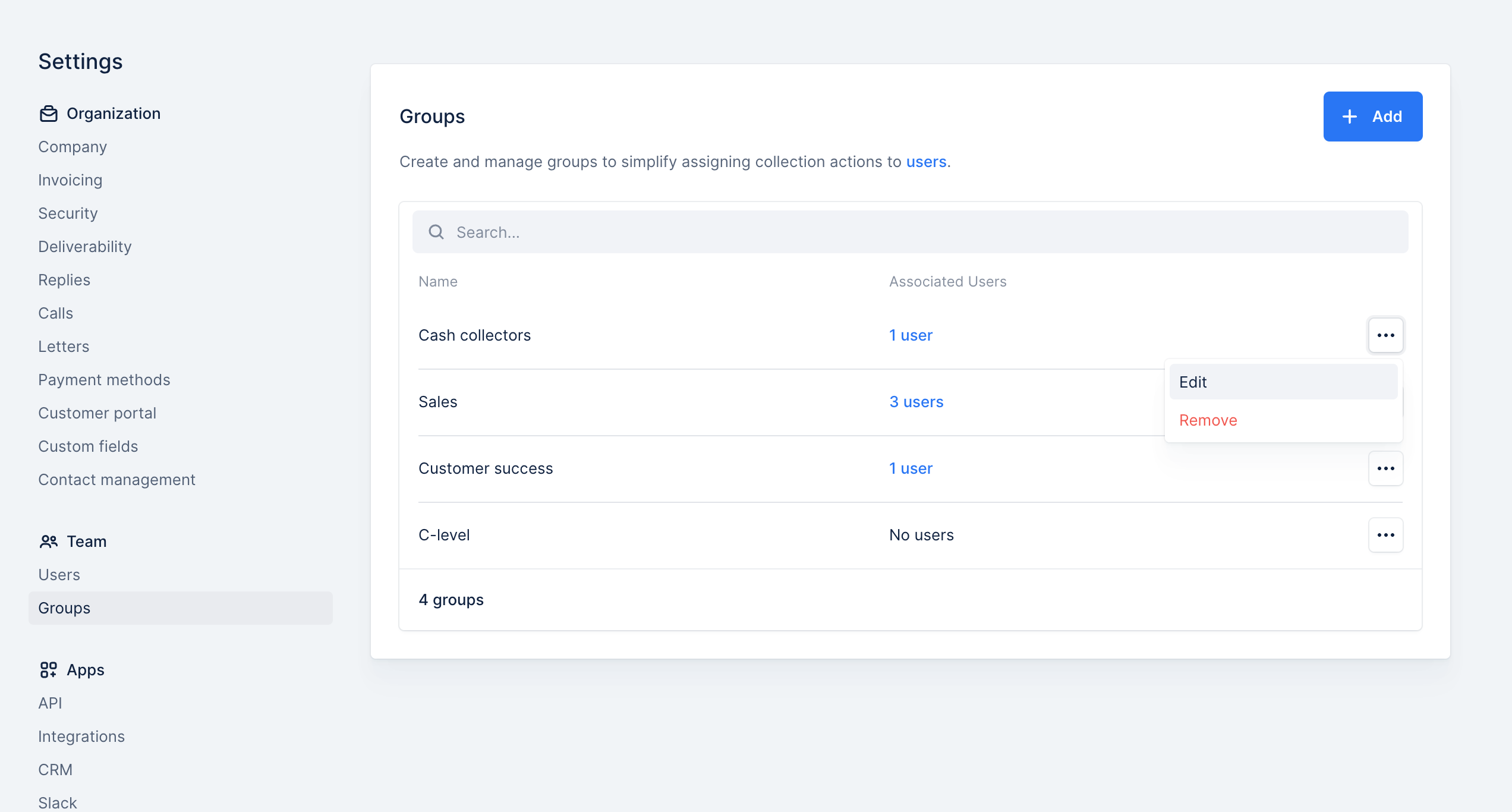Viewport: 1512px width, 812px height.
Task: Click the Team people icon
Action: coord(49,542)
